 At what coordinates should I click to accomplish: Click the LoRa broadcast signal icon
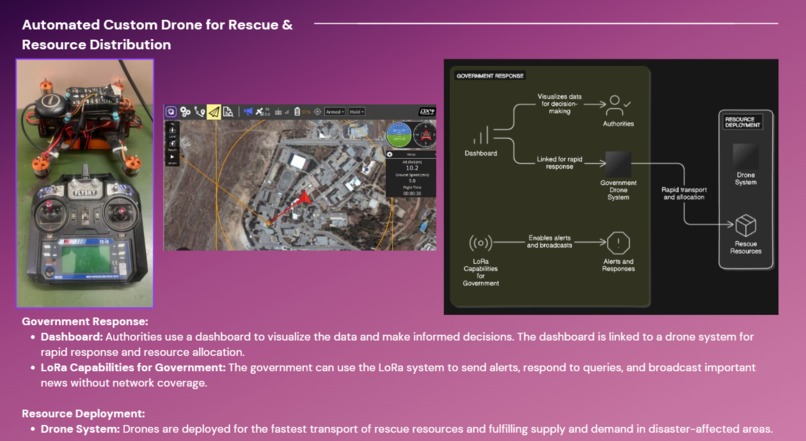pos(481,243)
